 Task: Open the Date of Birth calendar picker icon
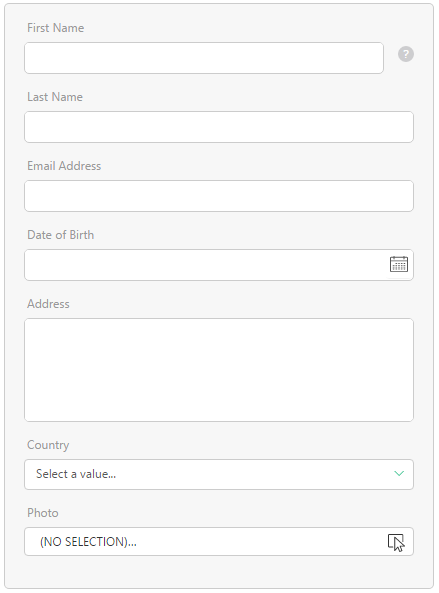click(x=399, y=264)
